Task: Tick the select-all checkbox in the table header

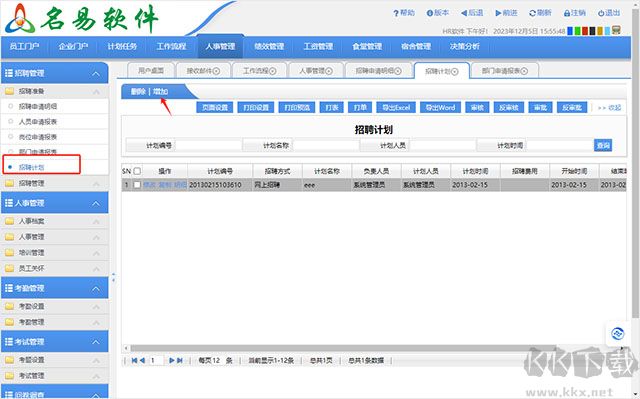Action: [x=137, y=171]
